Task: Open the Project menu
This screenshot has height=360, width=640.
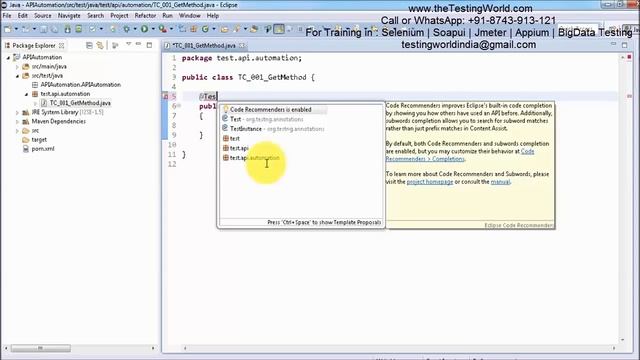Action: click(119, 16)
